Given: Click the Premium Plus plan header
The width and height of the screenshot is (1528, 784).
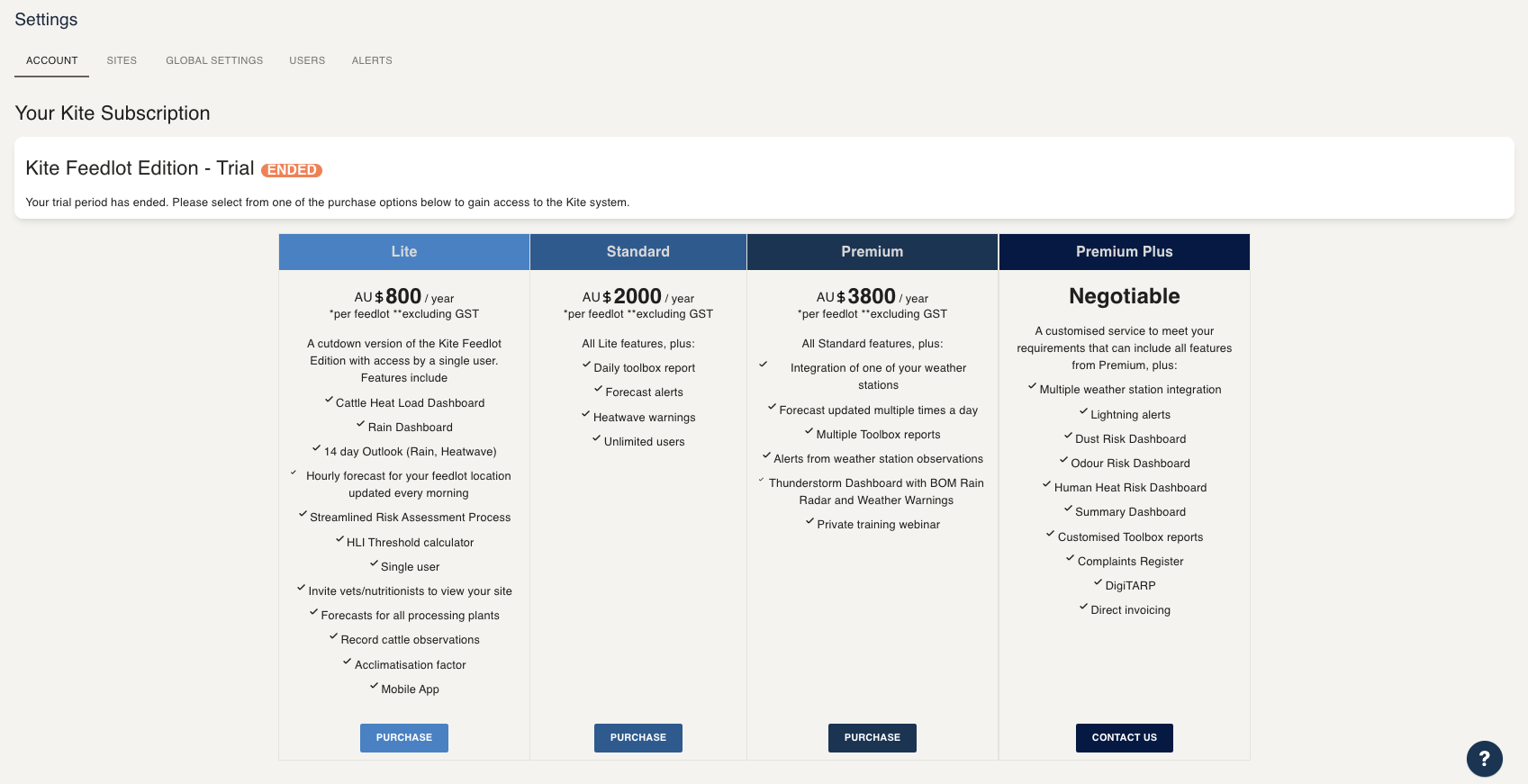Looking at the screenshot, I should click(1125, 252).
